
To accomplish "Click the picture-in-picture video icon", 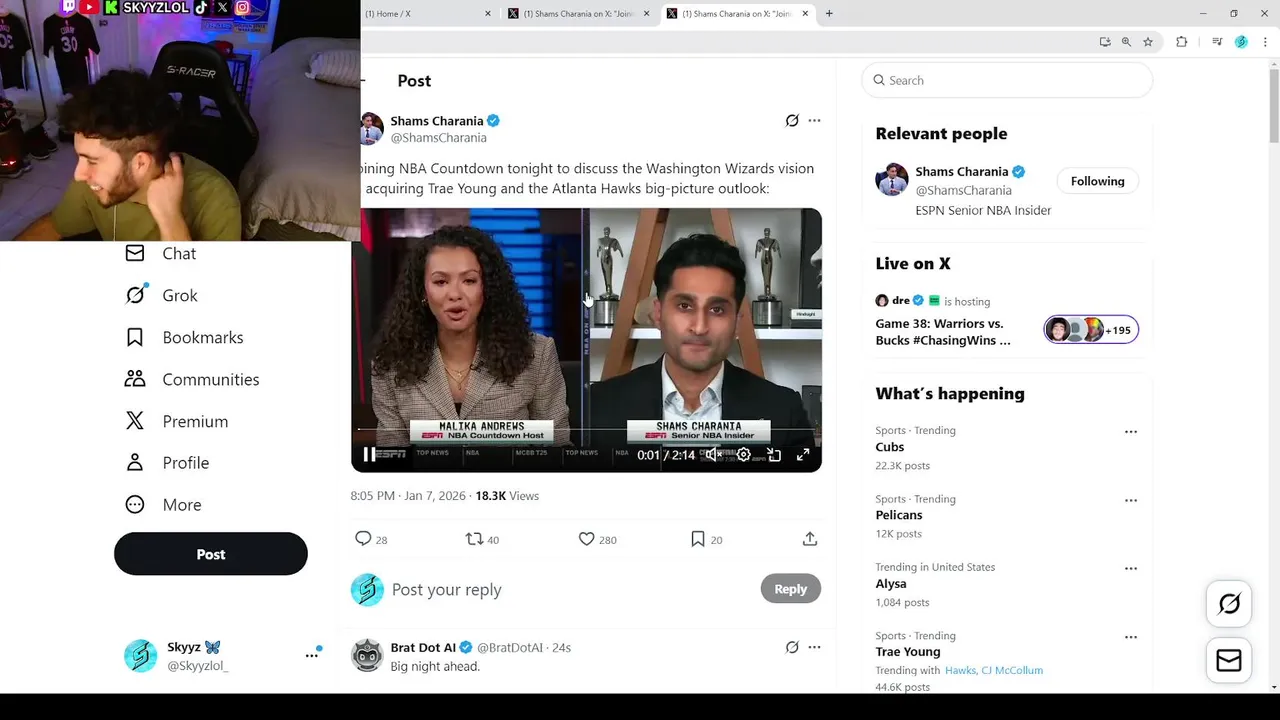I will coord(773,455).
